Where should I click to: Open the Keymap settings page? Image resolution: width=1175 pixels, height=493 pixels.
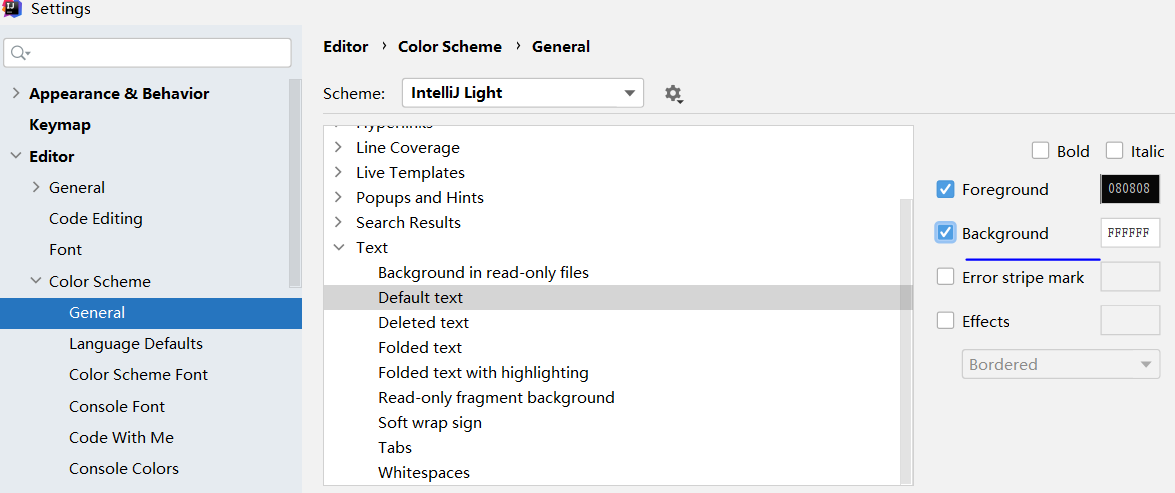click(60, 125)
